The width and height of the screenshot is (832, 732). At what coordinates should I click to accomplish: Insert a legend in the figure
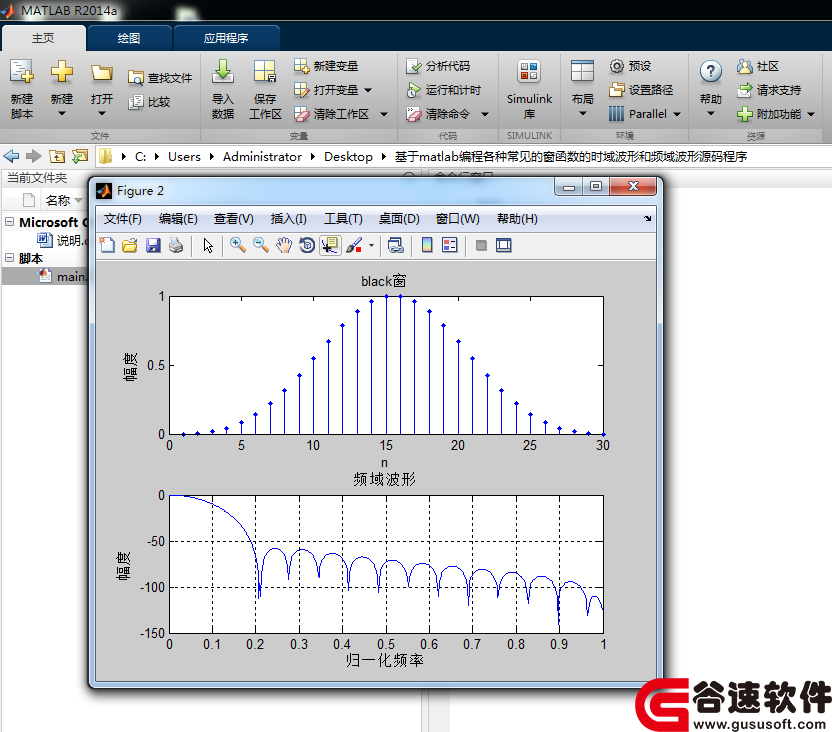coord(449,245)
